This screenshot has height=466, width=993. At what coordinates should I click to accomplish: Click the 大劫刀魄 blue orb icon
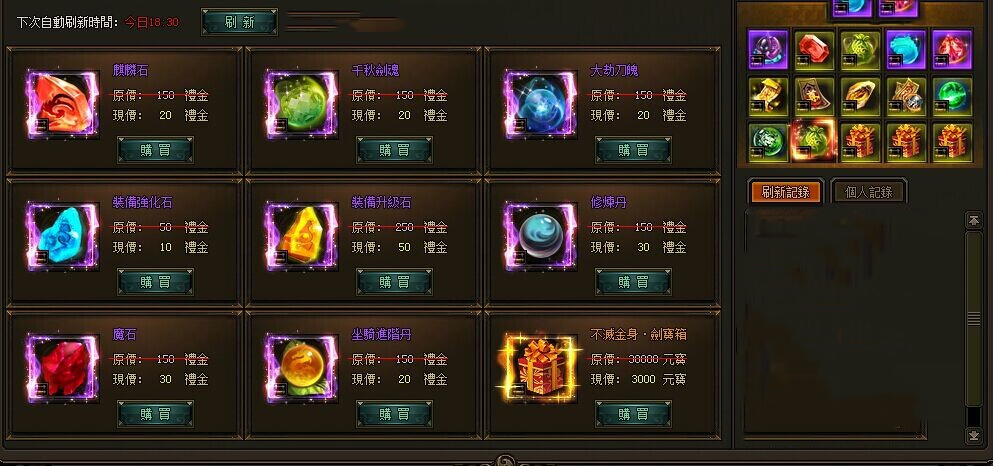[x=540, y=104]
